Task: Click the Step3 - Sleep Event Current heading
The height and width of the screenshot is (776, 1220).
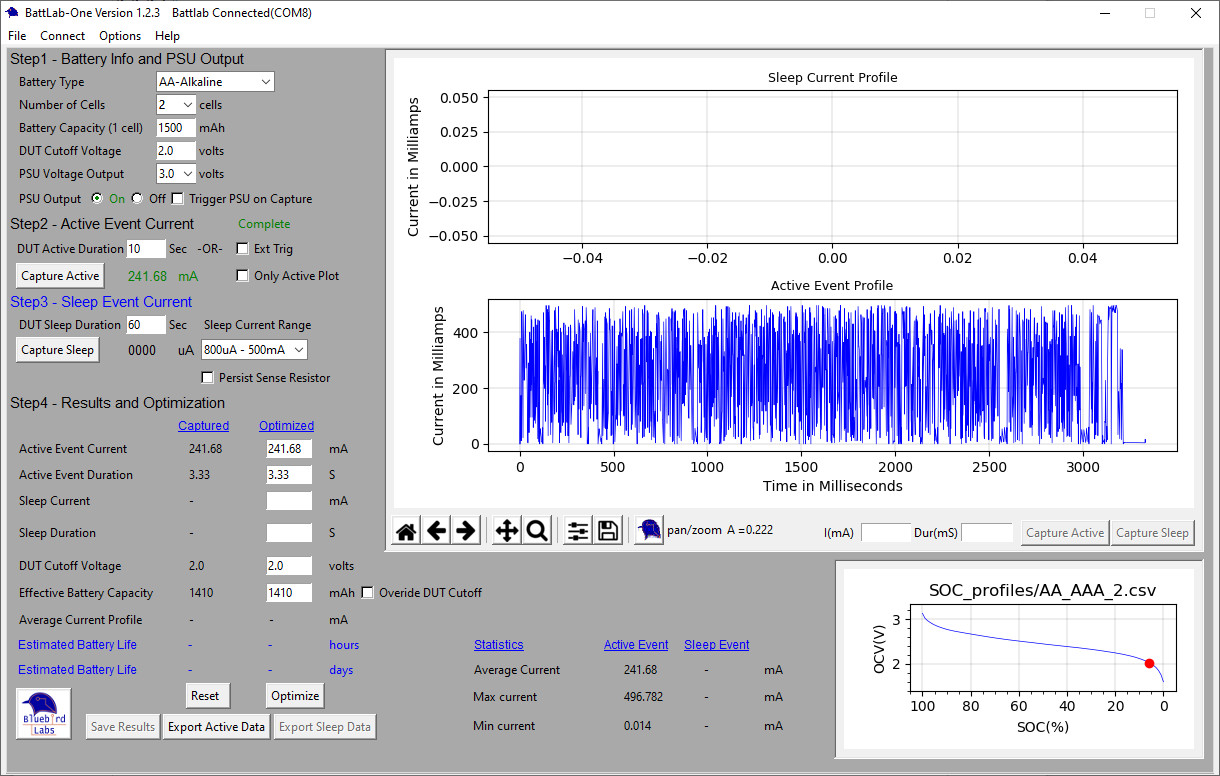Action: coord(101,301)
